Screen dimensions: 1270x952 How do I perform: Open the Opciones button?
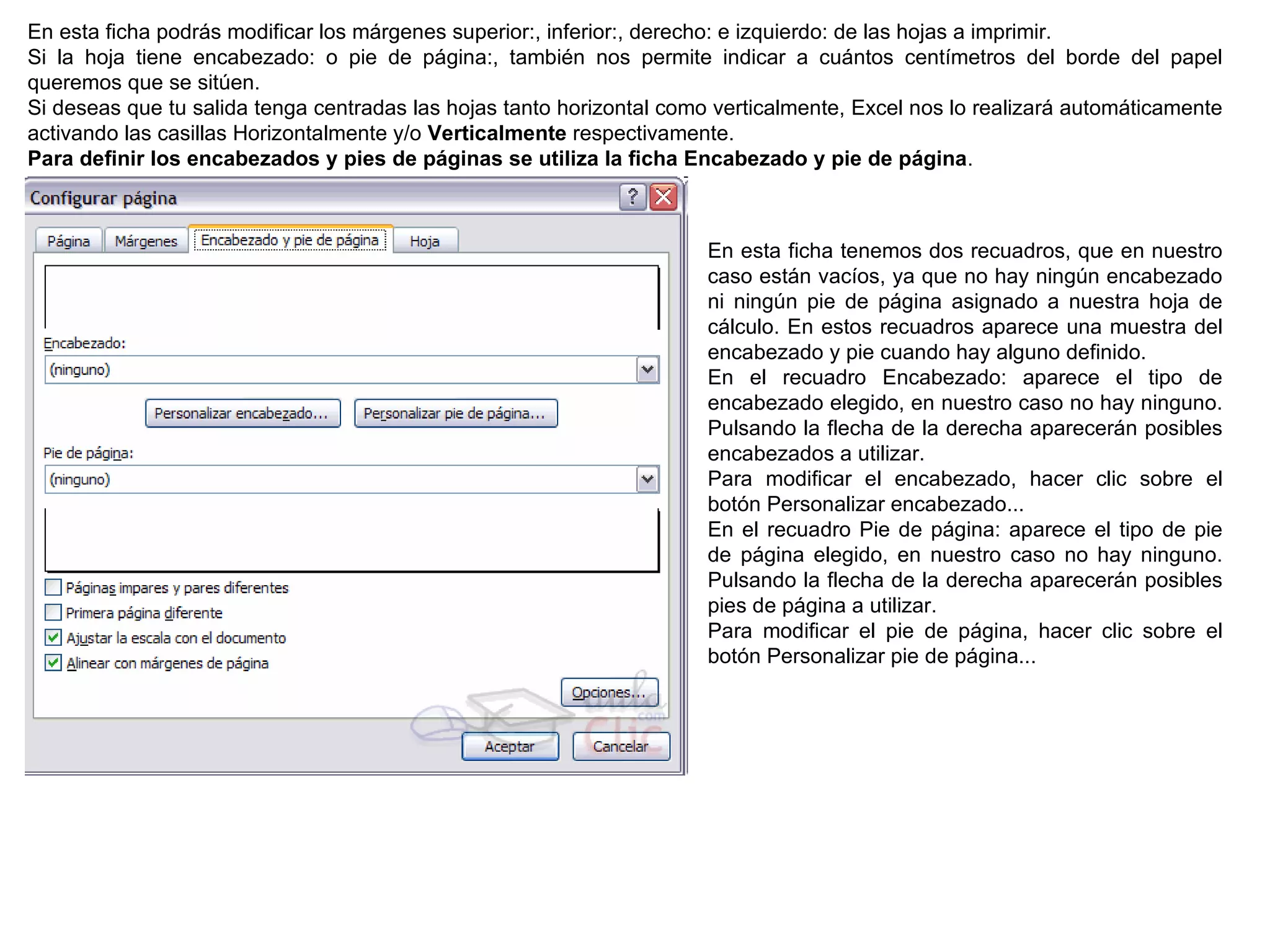[609, 692]
